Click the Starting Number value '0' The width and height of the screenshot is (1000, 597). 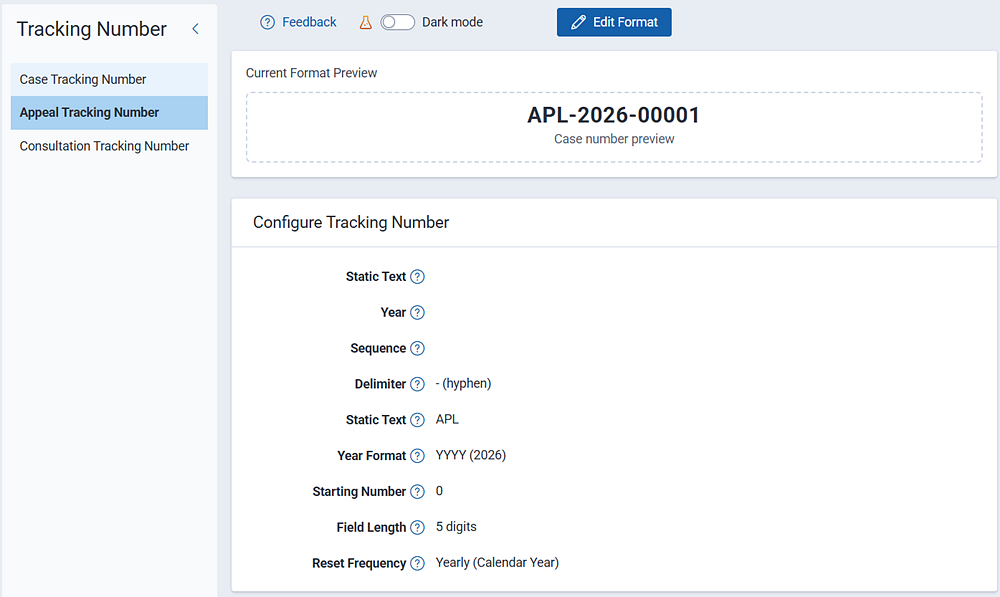click(439, 490)
